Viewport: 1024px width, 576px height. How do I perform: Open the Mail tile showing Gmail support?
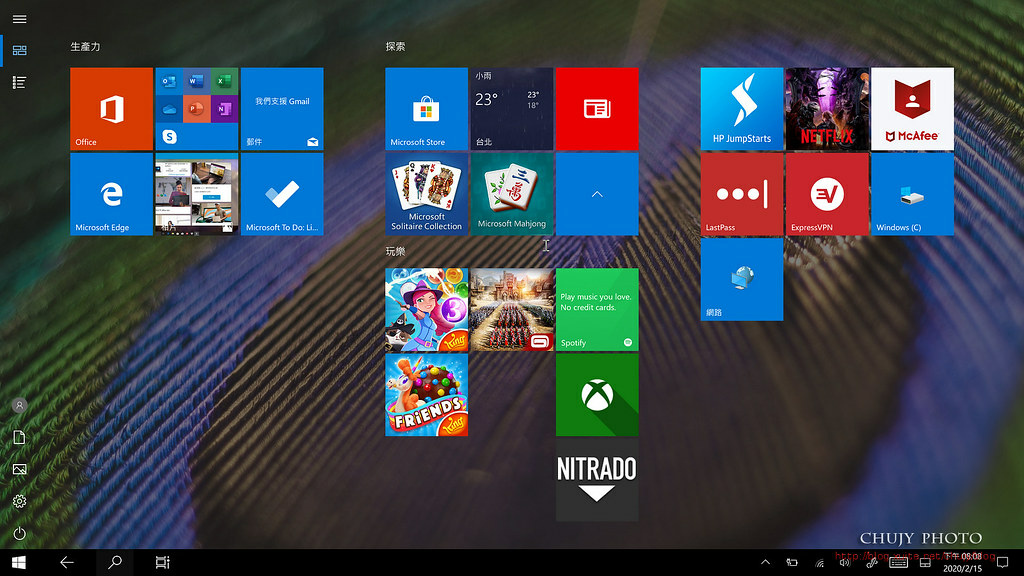(x=282, y=109)
